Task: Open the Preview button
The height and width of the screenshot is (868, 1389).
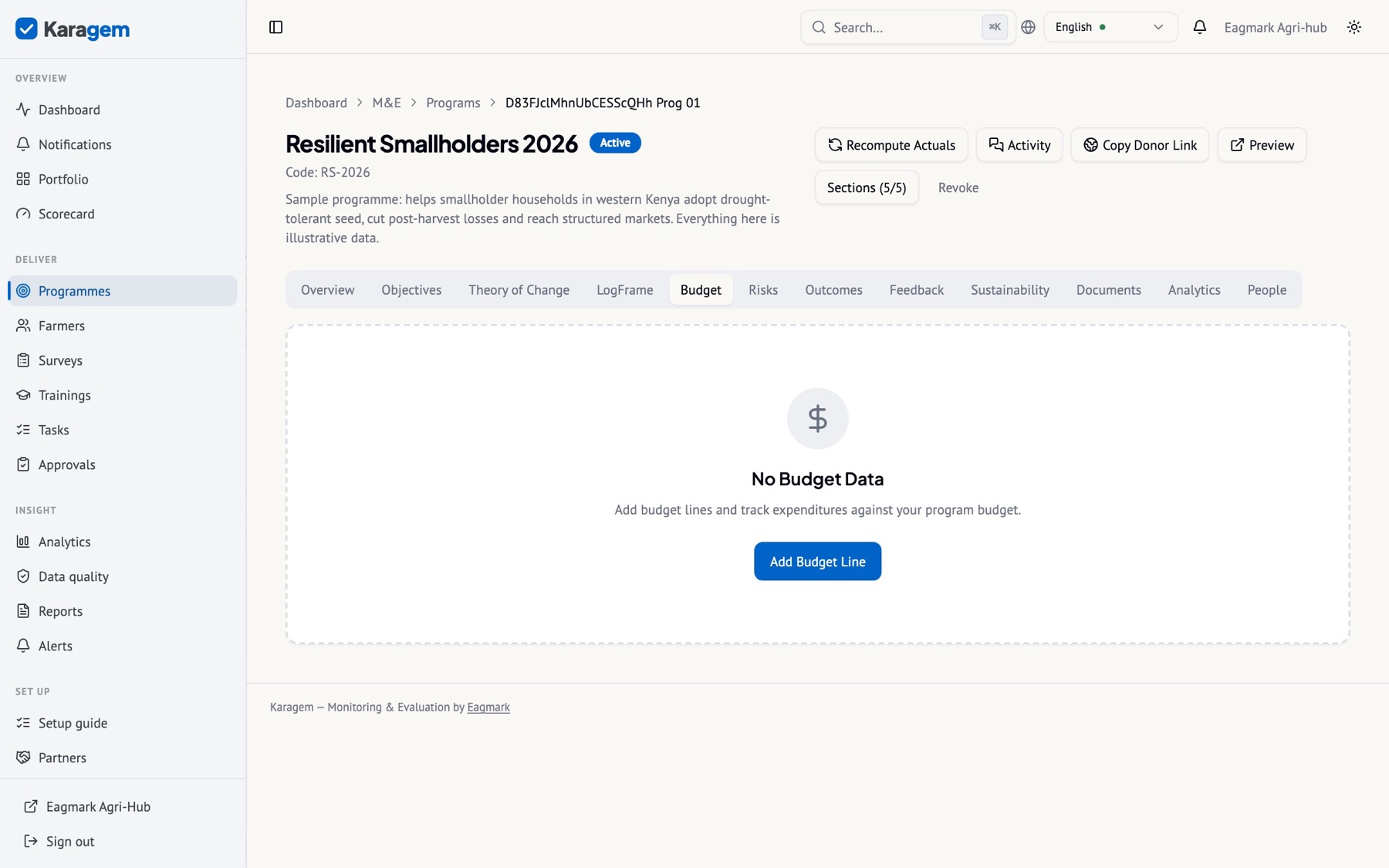Action: [x=1262, y=145]
